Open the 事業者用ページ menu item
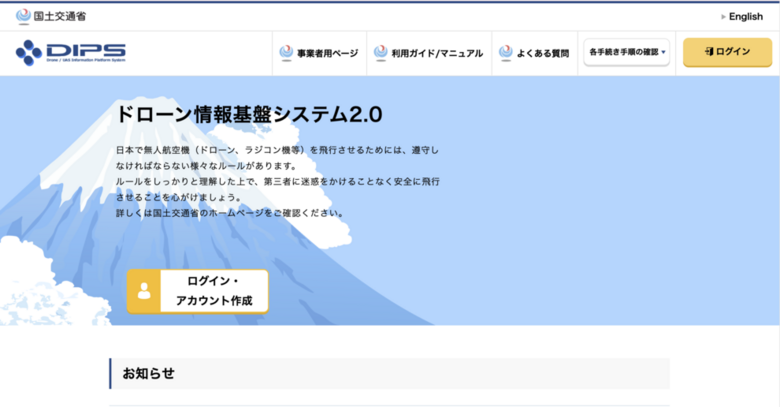Screen dimensions: 780x407 (327, 53)
